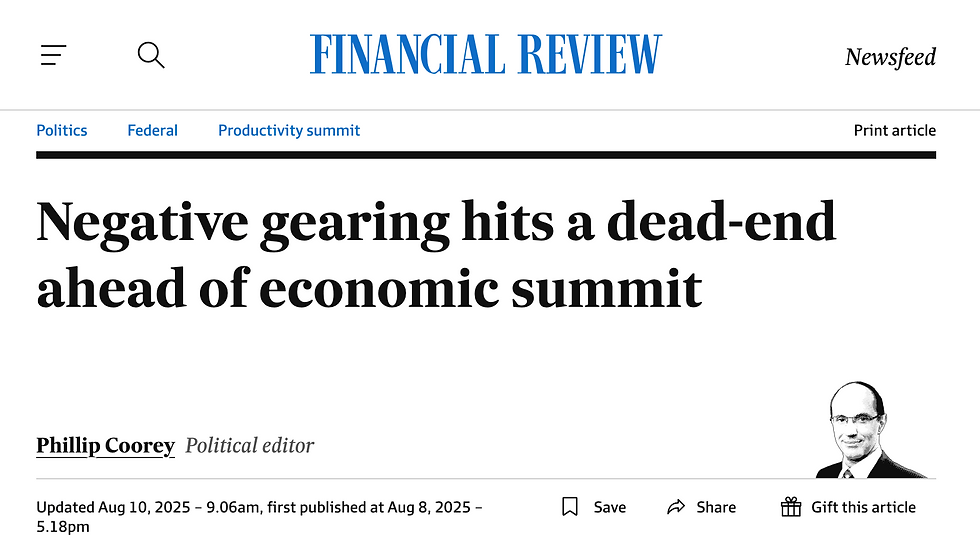
Task: Select Gift this article text
Action: pyautogui.click(x=863, y=507)
